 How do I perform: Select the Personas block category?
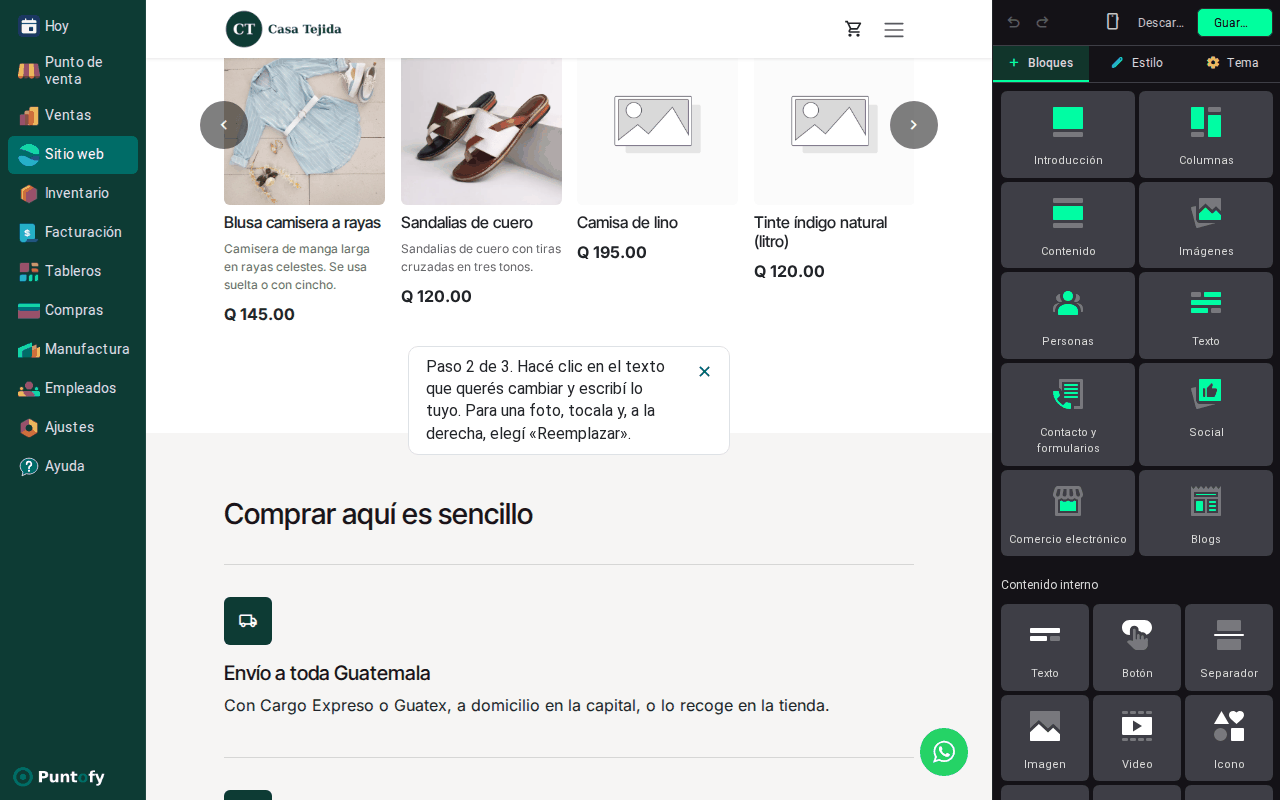(x=1068, y=316)
